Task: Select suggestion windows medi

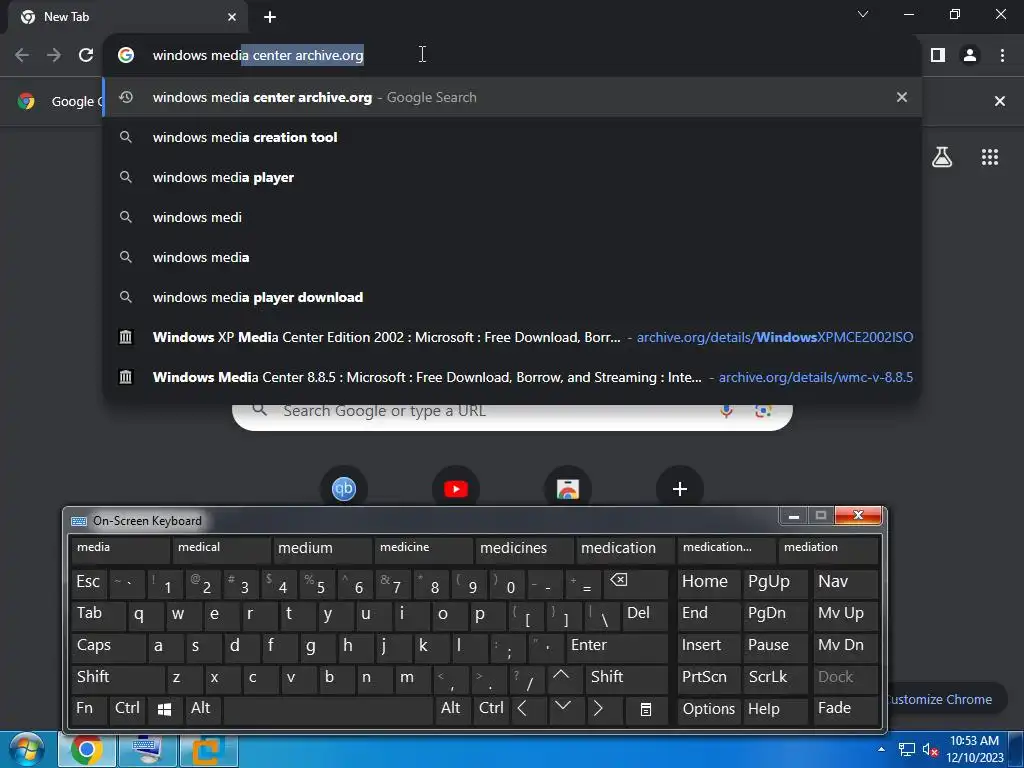Action: point(513,217)
